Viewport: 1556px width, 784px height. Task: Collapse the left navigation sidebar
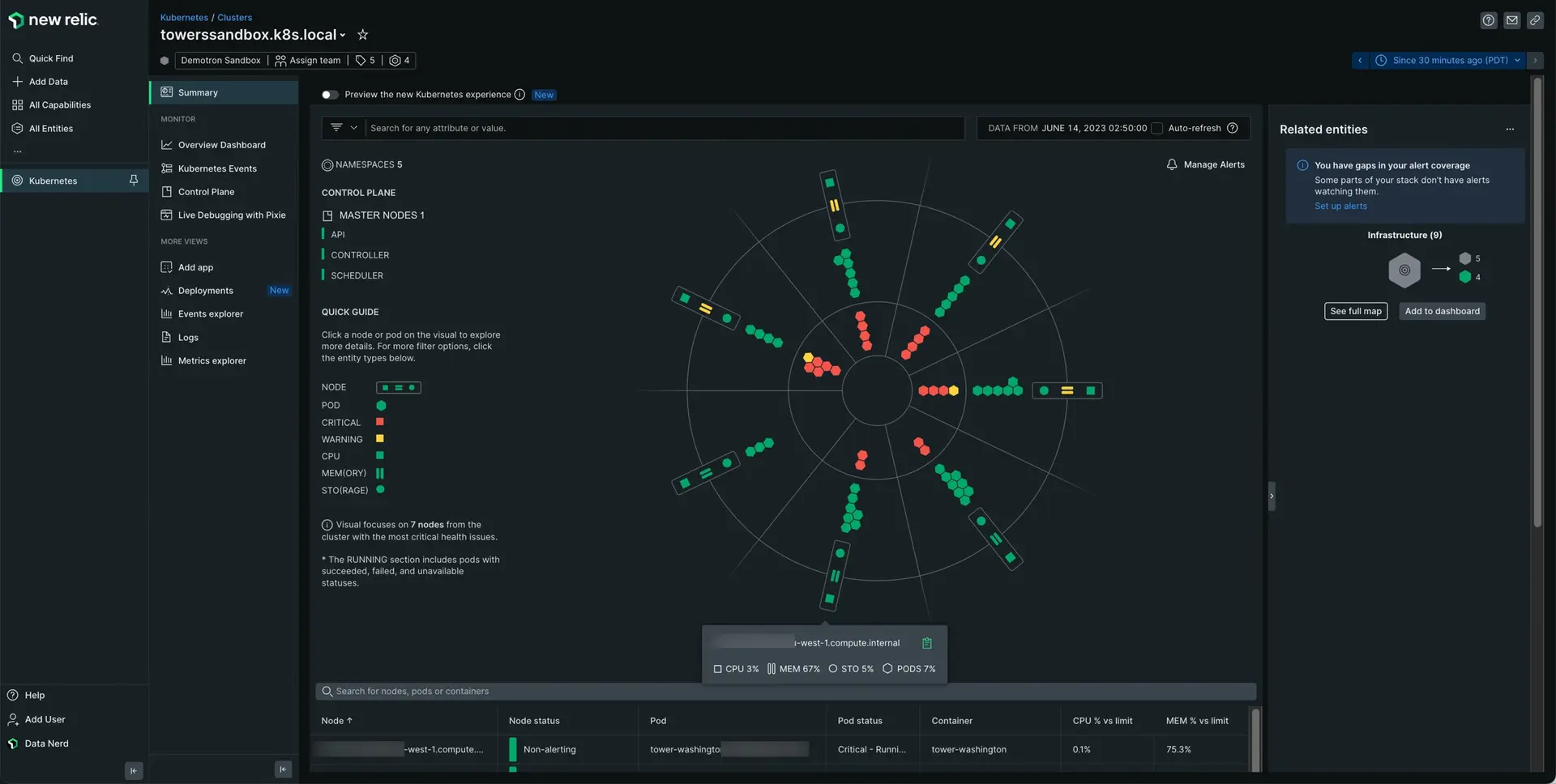coord(135,770)
